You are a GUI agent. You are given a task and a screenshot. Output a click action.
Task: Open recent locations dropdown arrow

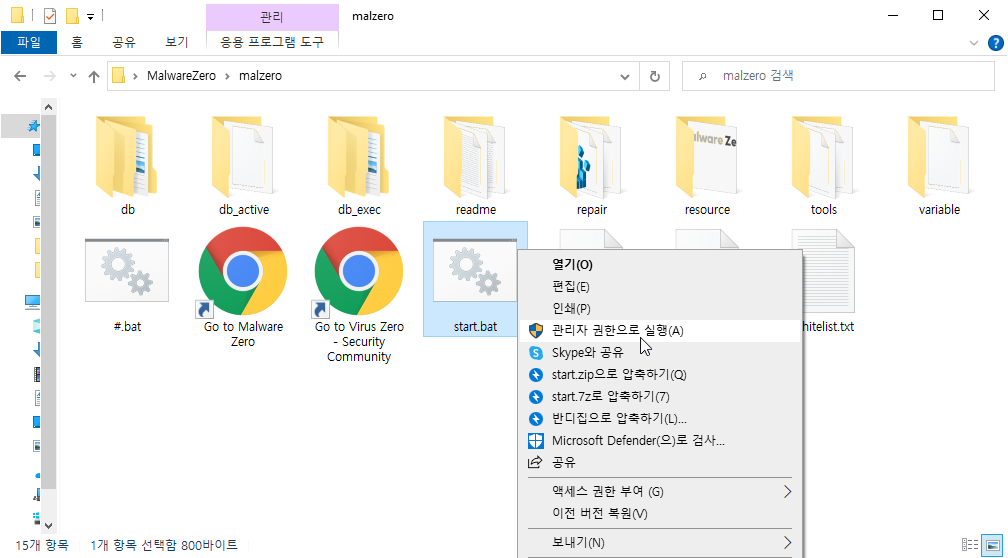point(73,76)
